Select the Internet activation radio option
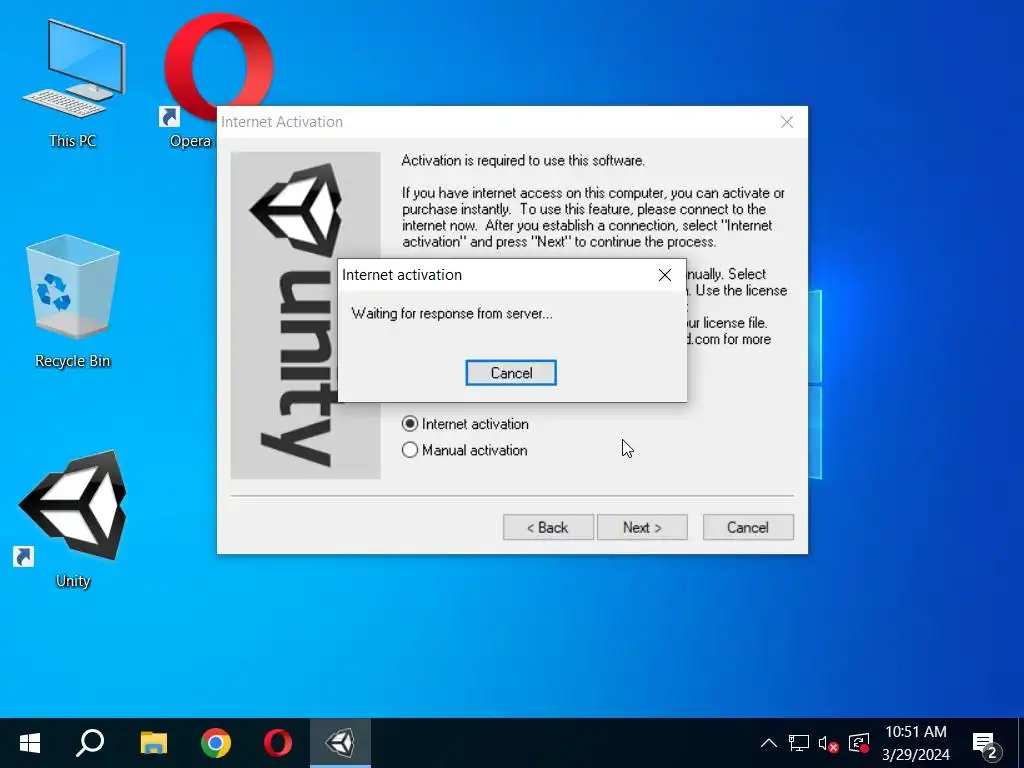 coord(465,424)
